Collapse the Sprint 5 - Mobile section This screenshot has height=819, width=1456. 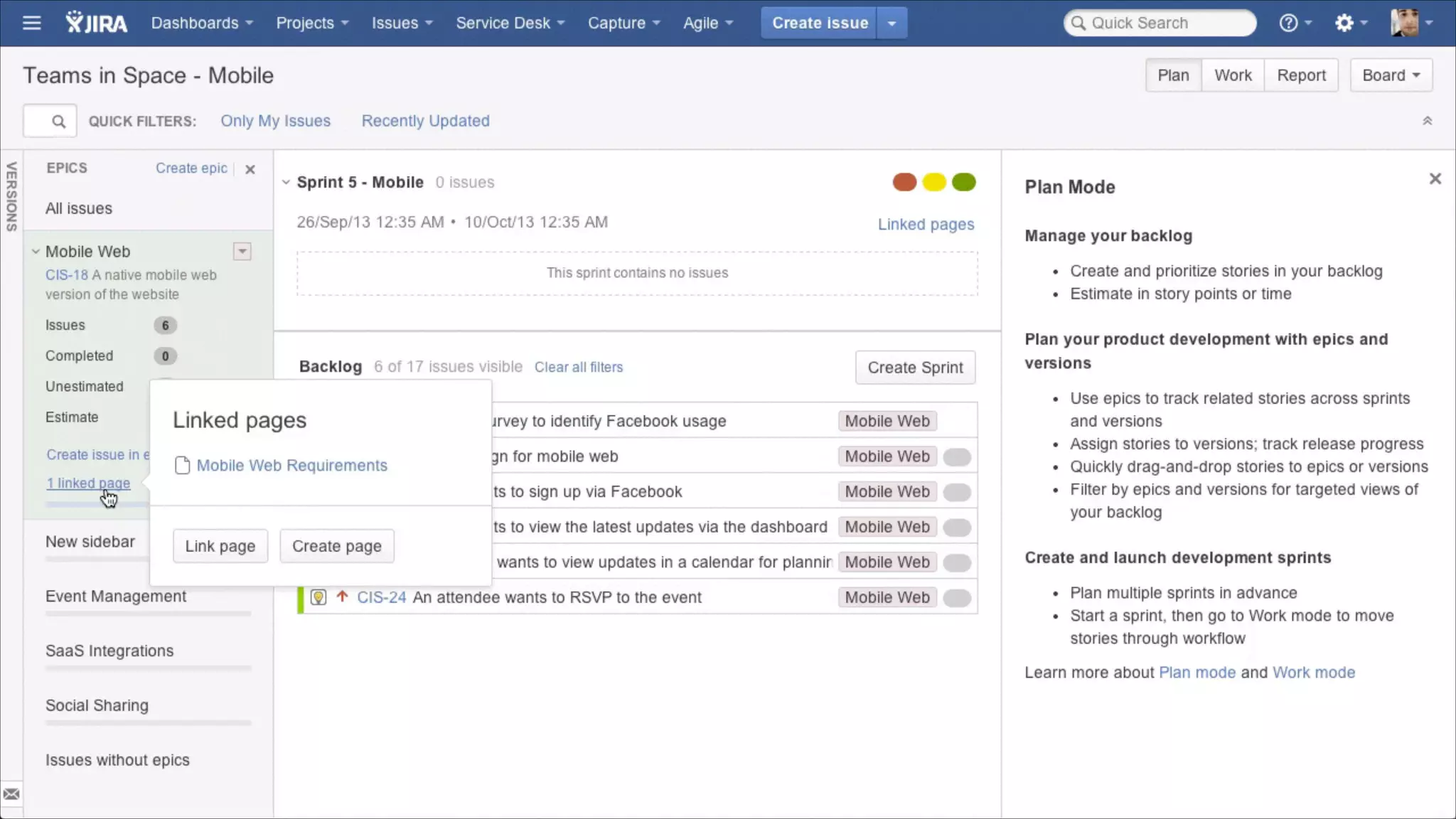pyautogui.click(x=286, y=182)
